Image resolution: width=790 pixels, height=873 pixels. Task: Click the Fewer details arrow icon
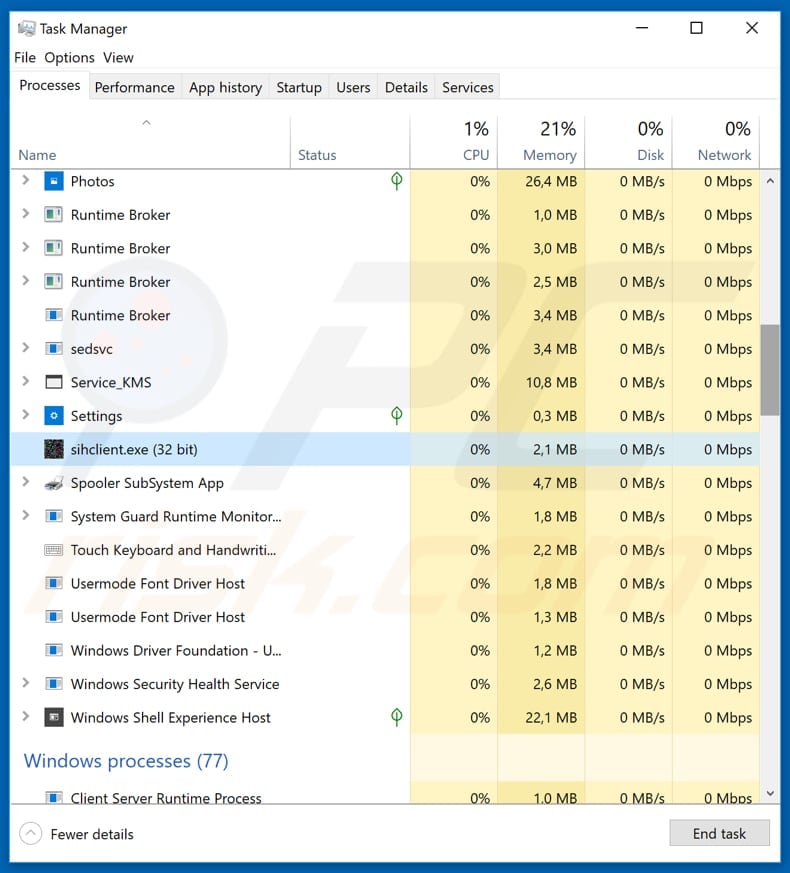pyautogui.click(x=31, y=834)
